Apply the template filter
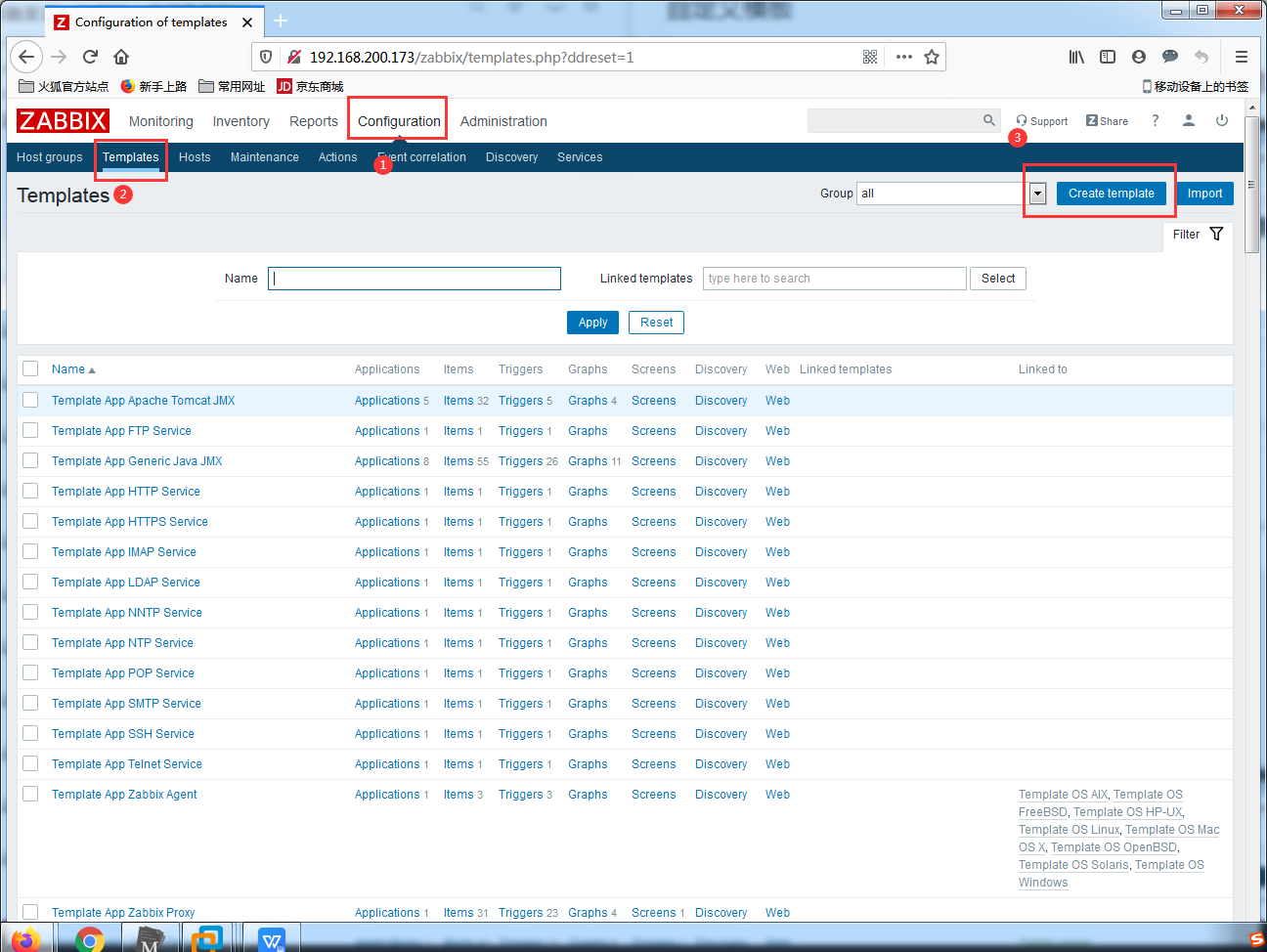The width and height of the screenshot is (1267, 952). [x=592, y=323]
